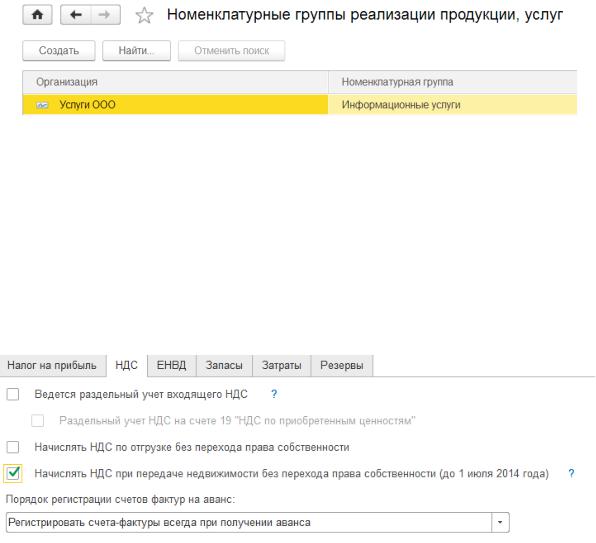The width and height of the screenshot is (596, 543).
Task: Click the Порядок регистрации счетов фактур label
Action: 120,499
